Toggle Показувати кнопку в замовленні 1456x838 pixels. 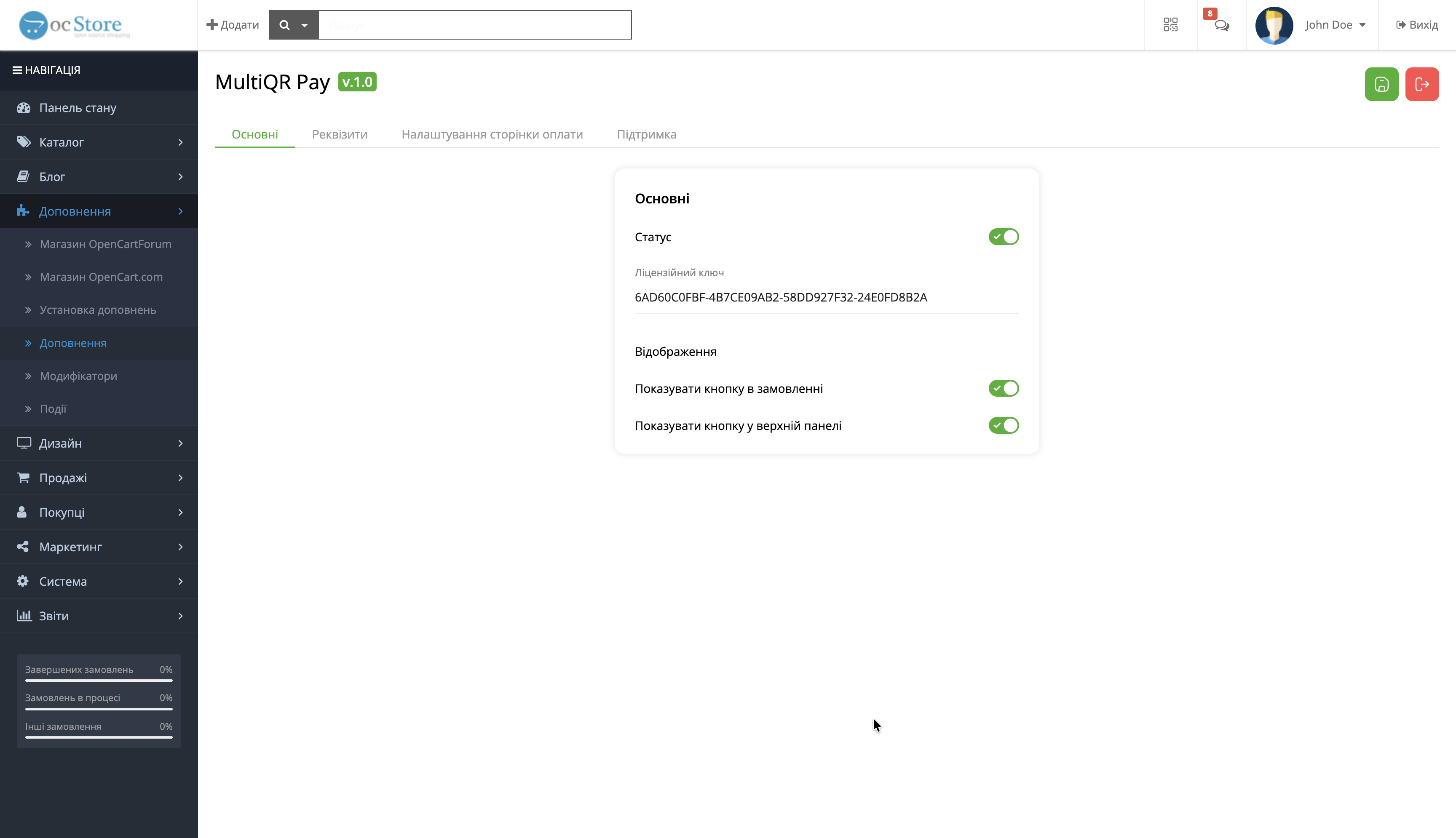tap(1003, 388)
